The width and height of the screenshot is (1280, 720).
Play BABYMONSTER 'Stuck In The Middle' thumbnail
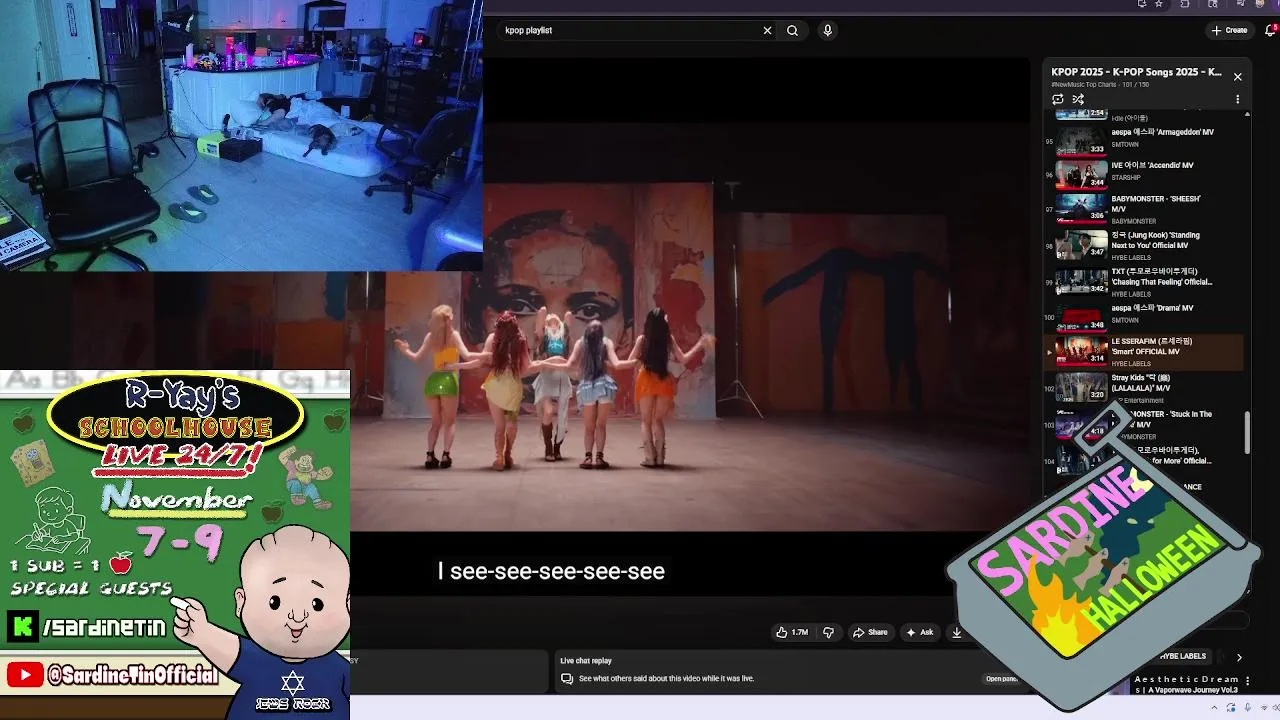1082,424
